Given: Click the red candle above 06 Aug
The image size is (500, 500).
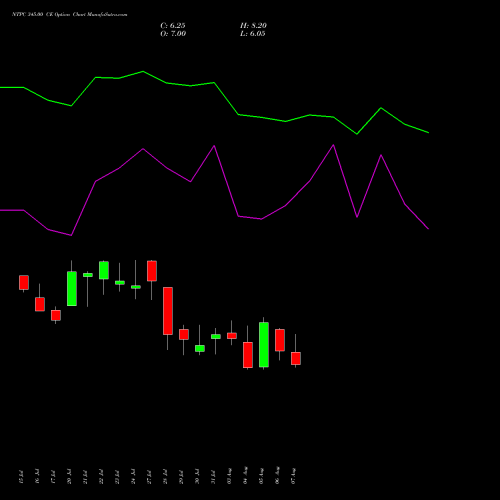Looking at the screenshot, I should coord(280,340).
